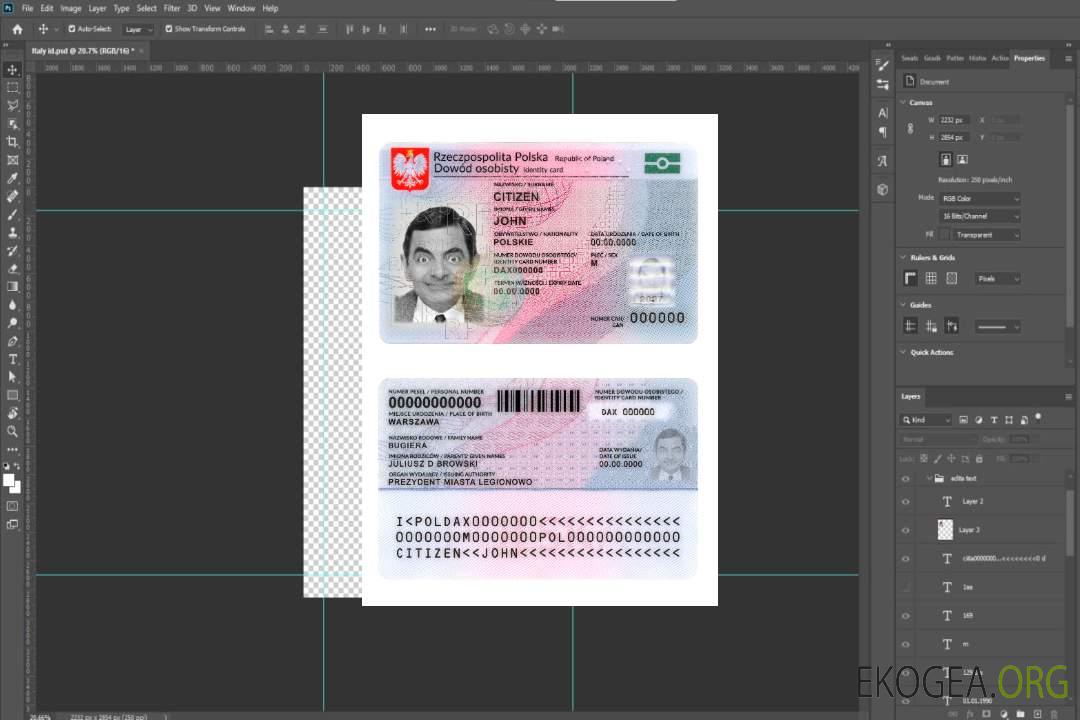1080x720 pixels.
Task: Select the Crop tool
Action: (12, 142)
